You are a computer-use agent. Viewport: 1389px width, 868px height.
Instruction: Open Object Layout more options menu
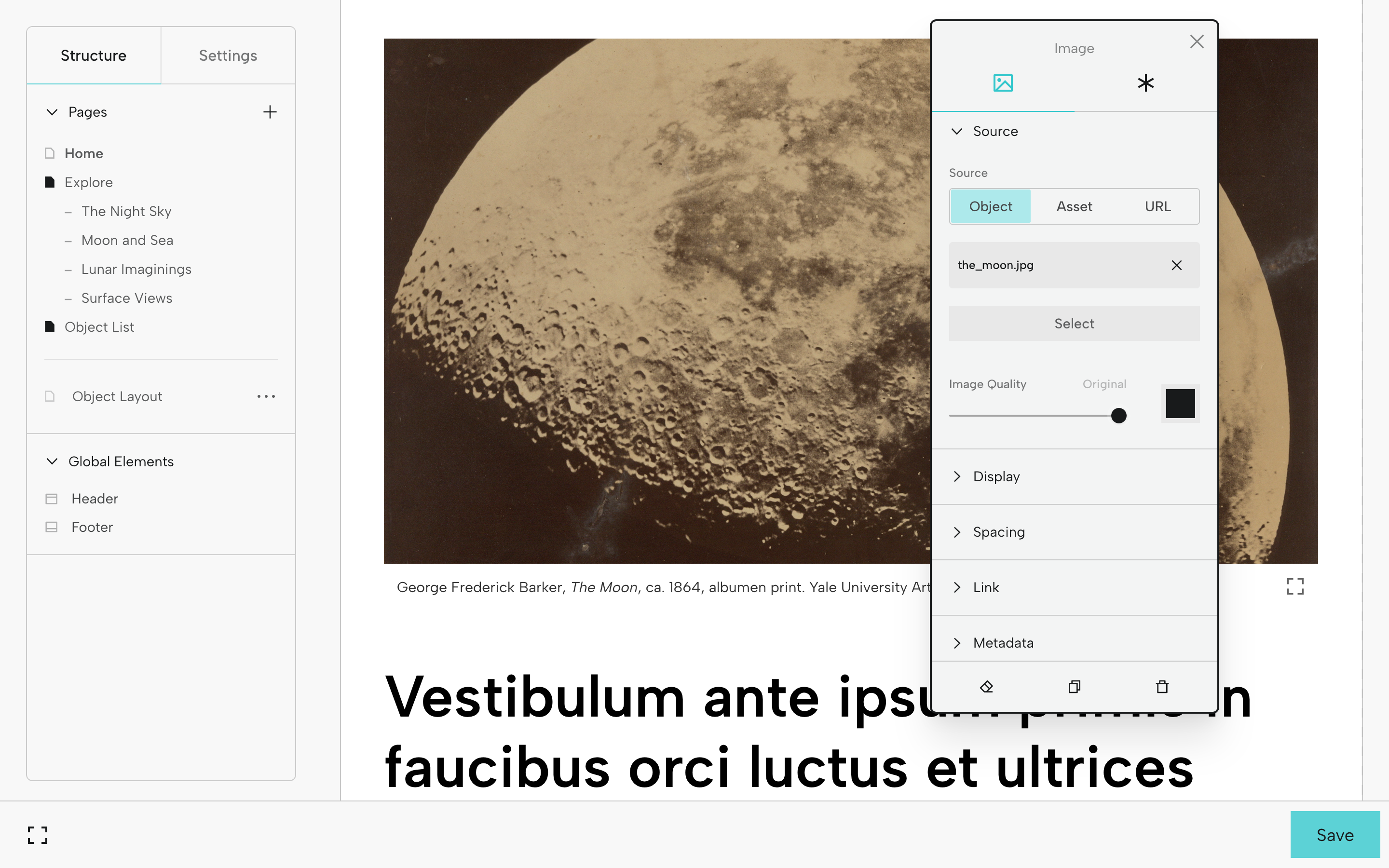tap(266, 397)
